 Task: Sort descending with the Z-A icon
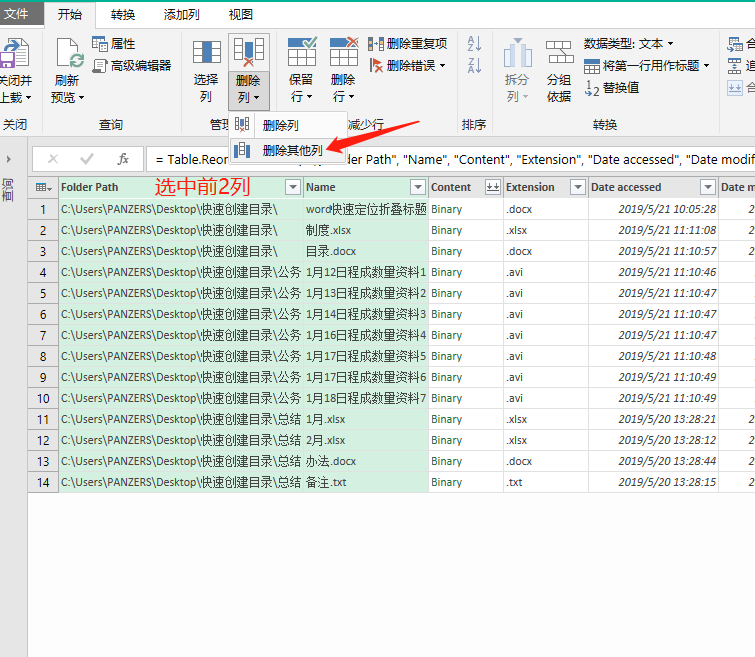tap(474, 65)
